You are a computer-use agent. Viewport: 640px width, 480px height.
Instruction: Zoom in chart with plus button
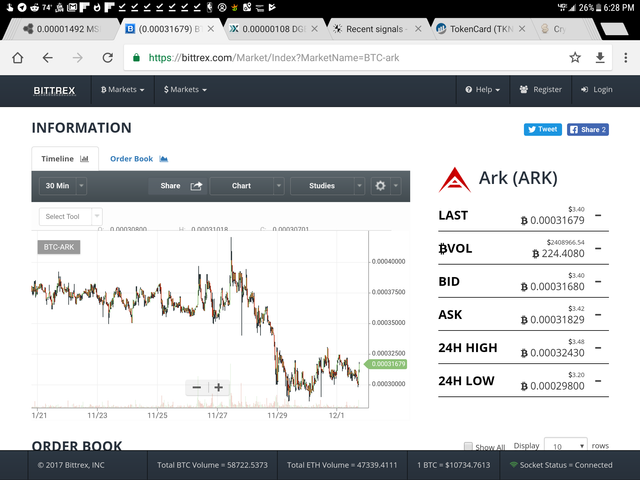click(x=218, y=387)
